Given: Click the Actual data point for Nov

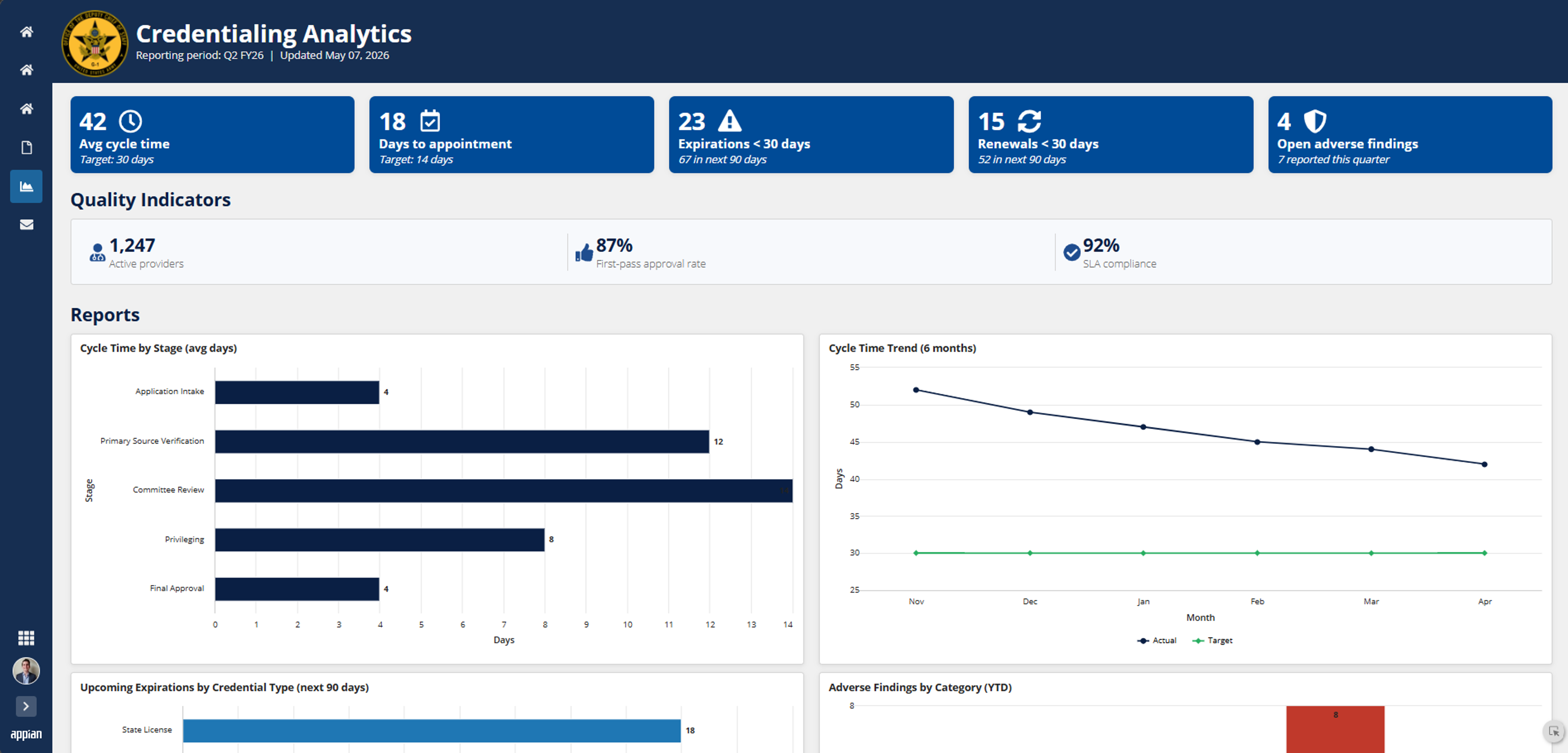Looking at the screenshot, I should click(916, 390).
